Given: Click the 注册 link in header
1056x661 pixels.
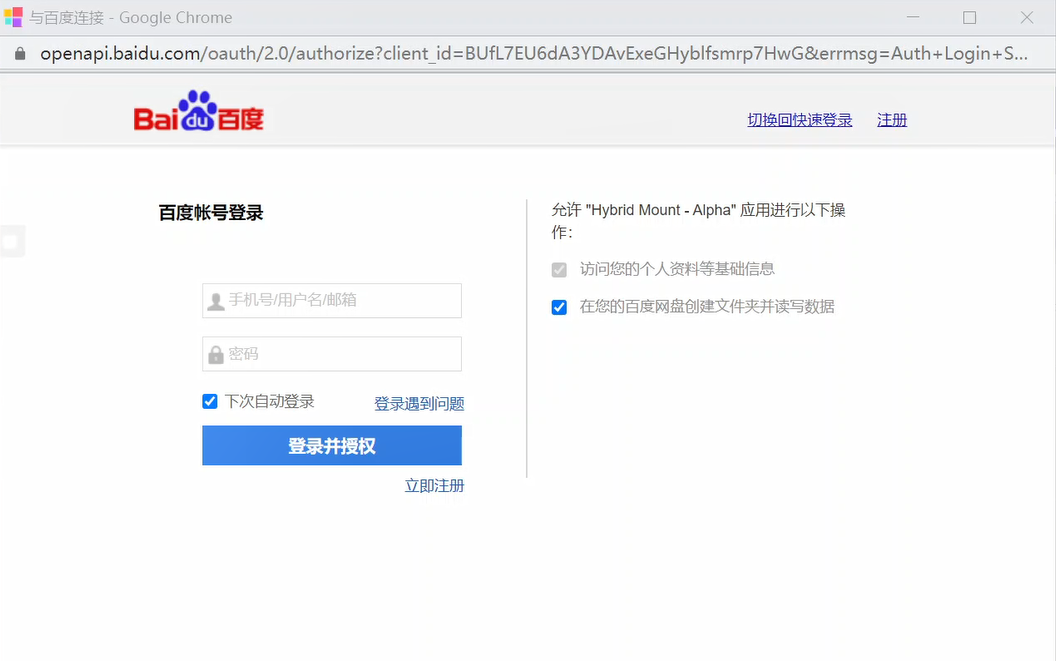Looking at the screenshot, I should (x=892, y=120).
